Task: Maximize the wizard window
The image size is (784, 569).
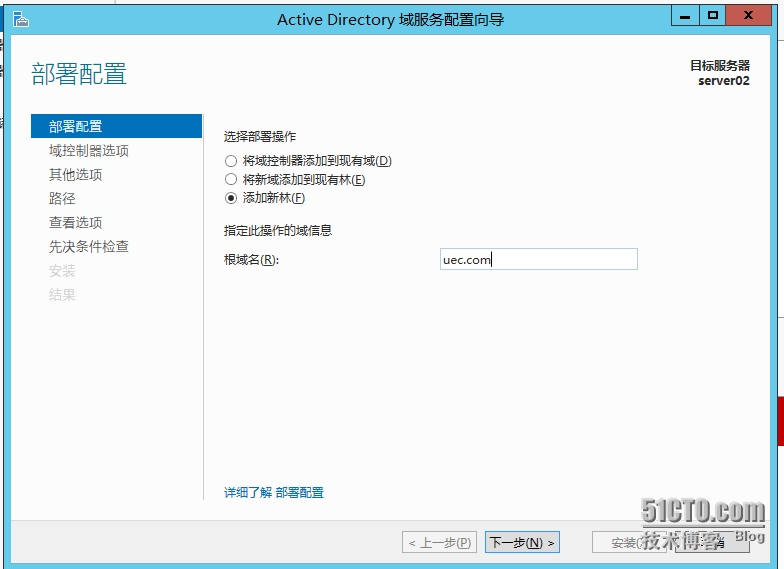Action: point(712,16)
